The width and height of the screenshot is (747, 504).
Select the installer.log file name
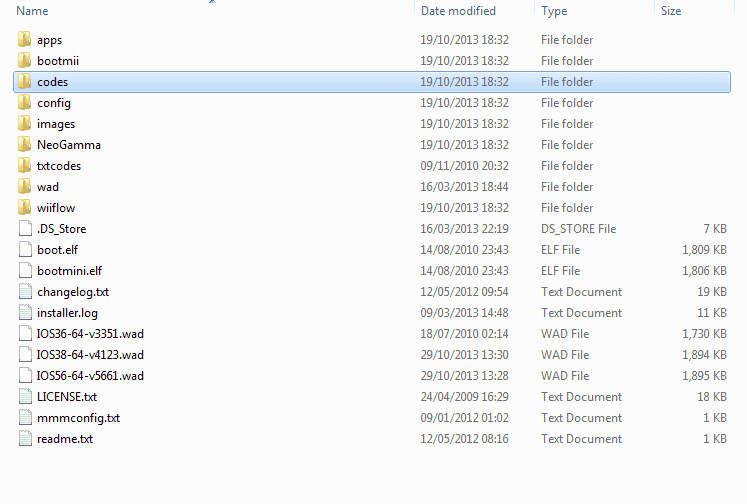pyautogui.click(x=67, y=313)
